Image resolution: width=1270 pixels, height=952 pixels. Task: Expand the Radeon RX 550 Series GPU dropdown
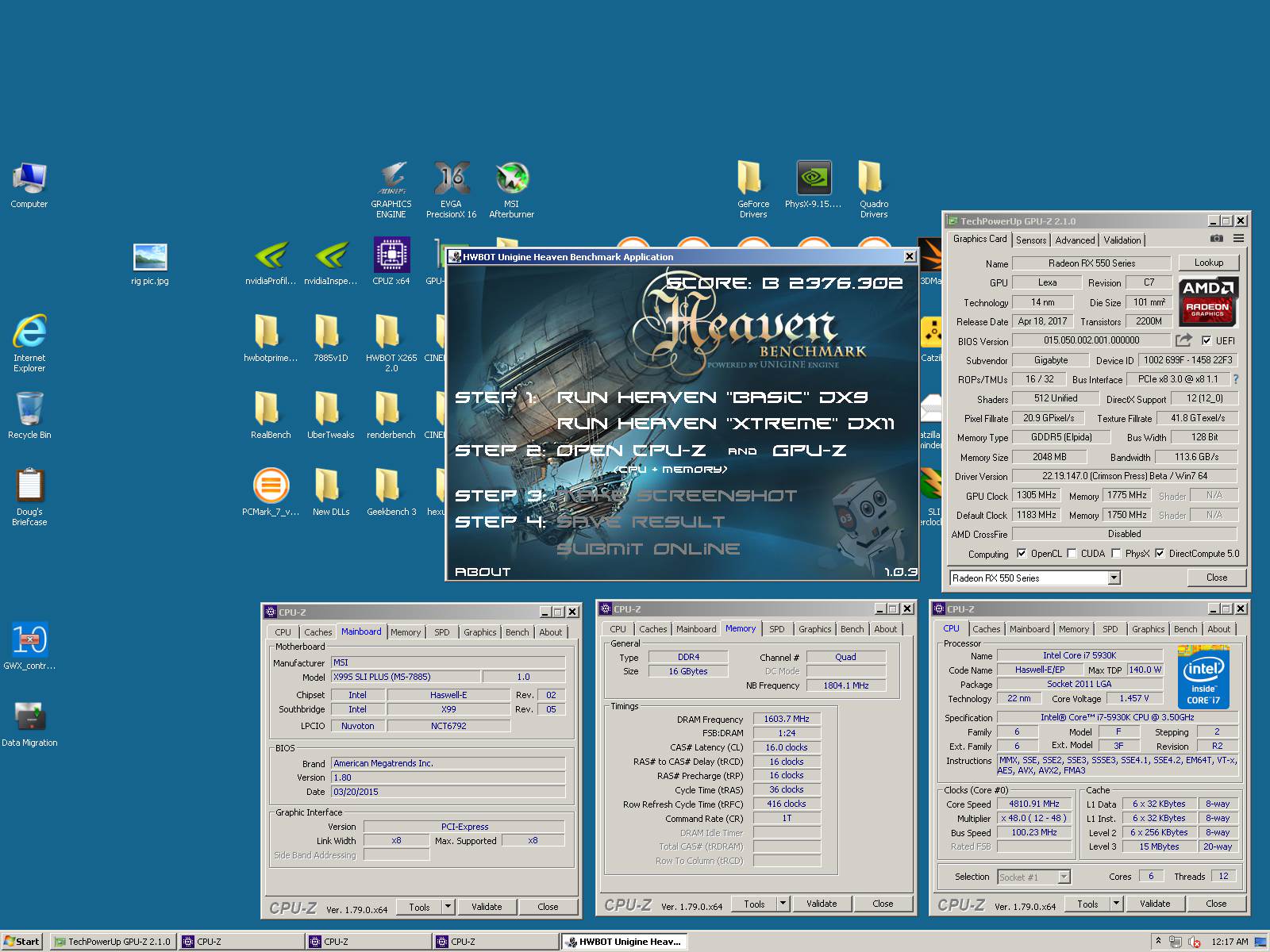(x=1114, y=578)
